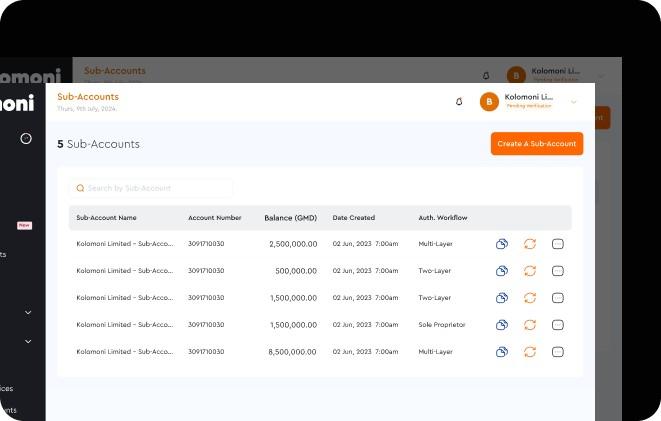Click transfer arrows for 1,500,000.00 Two-Layer row

(x=530, y=298)
